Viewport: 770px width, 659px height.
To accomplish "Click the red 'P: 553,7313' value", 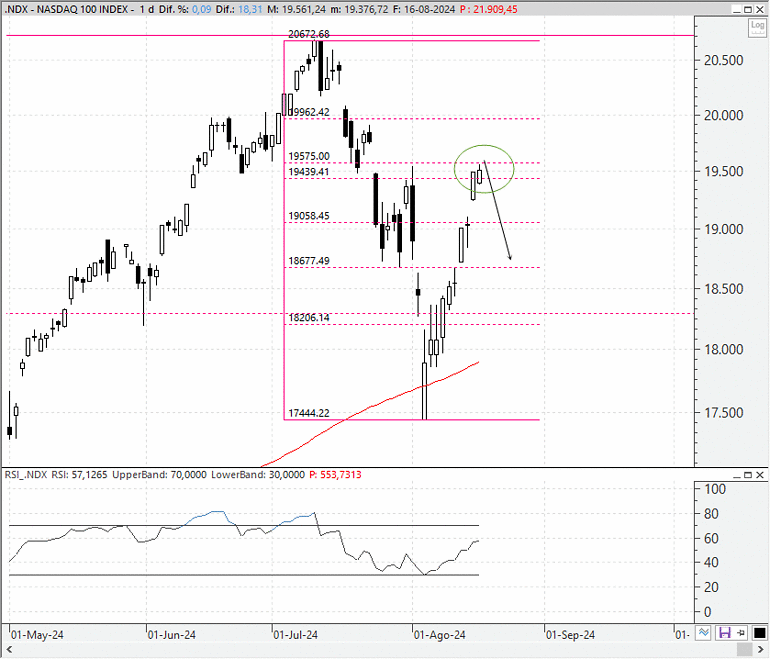I will tap(335, 475).
